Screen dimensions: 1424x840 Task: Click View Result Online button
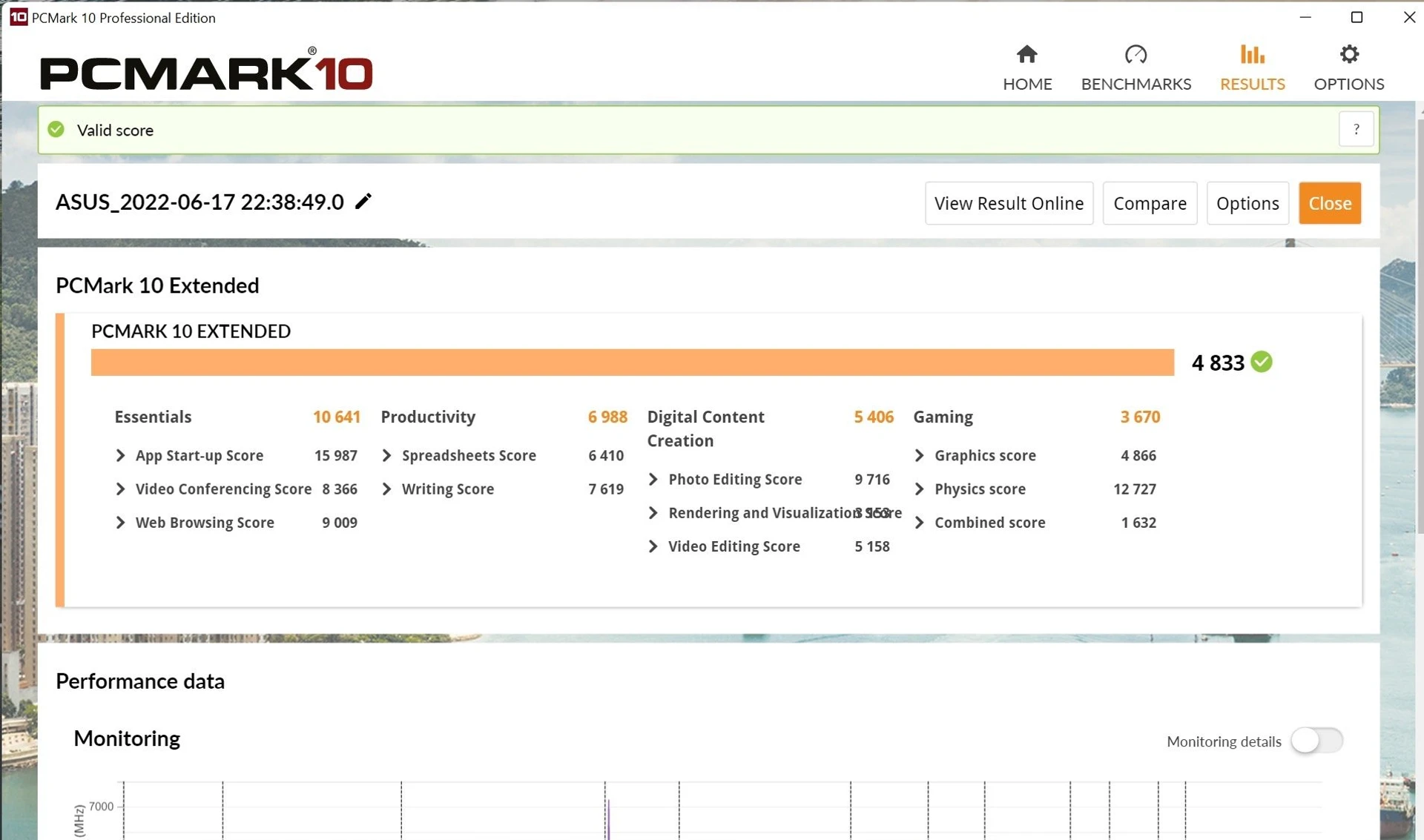click(1009, 203)
